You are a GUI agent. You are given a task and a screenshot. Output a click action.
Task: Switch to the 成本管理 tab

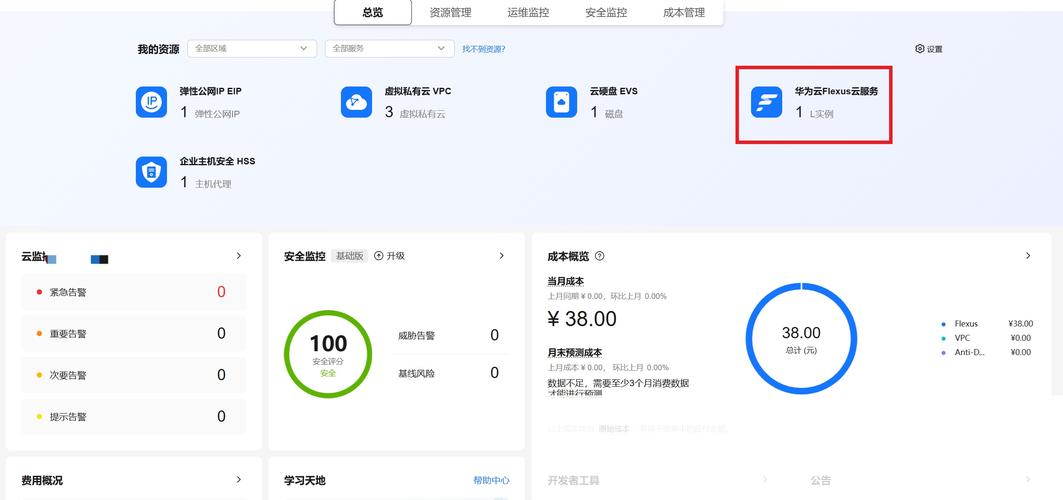(x=684, y=12)
